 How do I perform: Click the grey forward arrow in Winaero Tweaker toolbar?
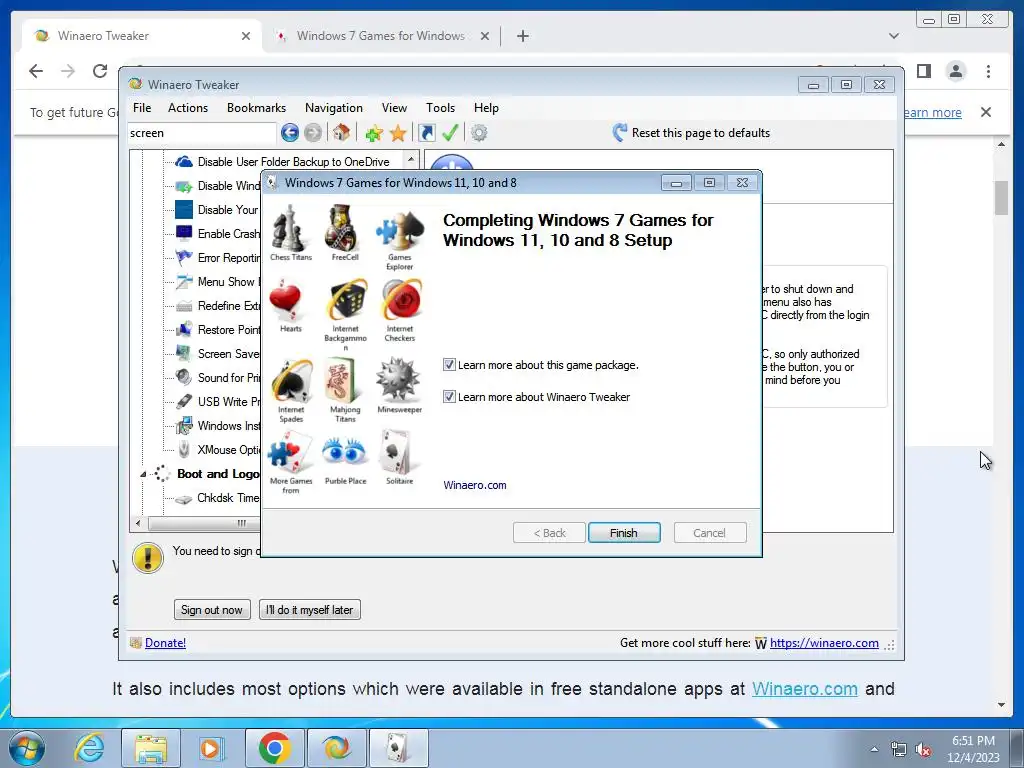313,133
